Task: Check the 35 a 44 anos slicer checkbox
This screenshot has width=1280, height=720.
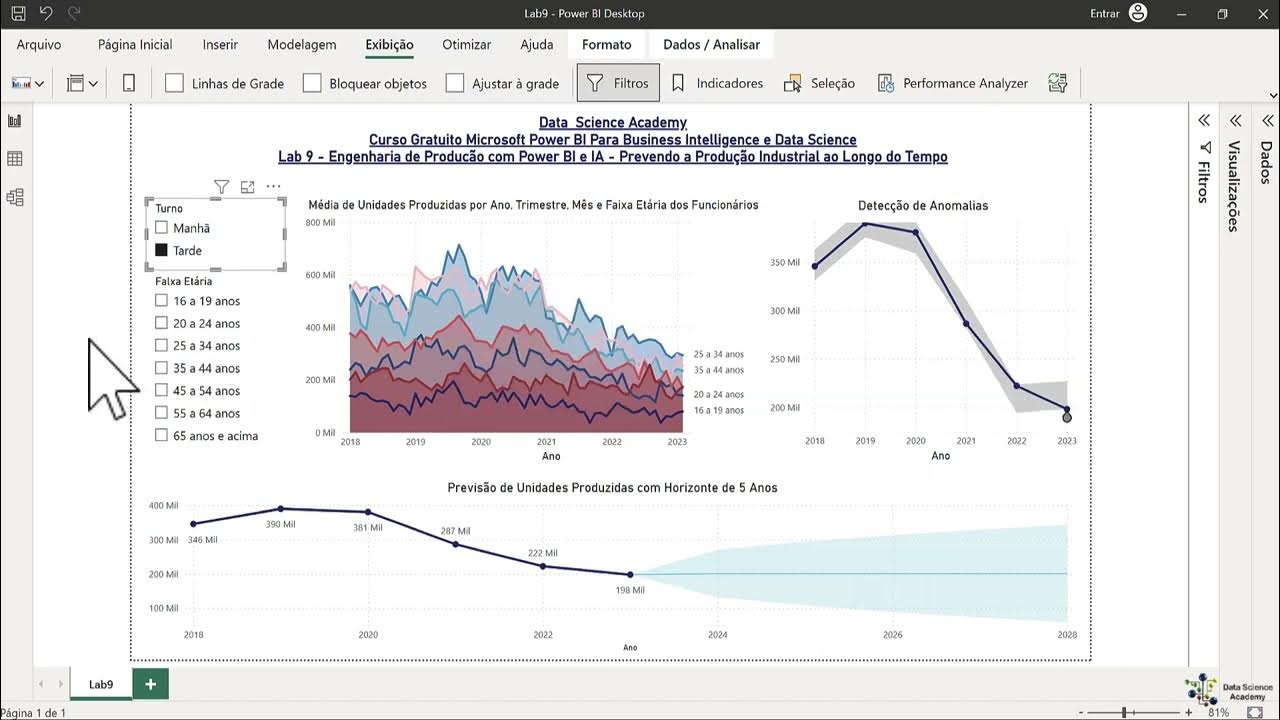Action: tap(161, 368)
